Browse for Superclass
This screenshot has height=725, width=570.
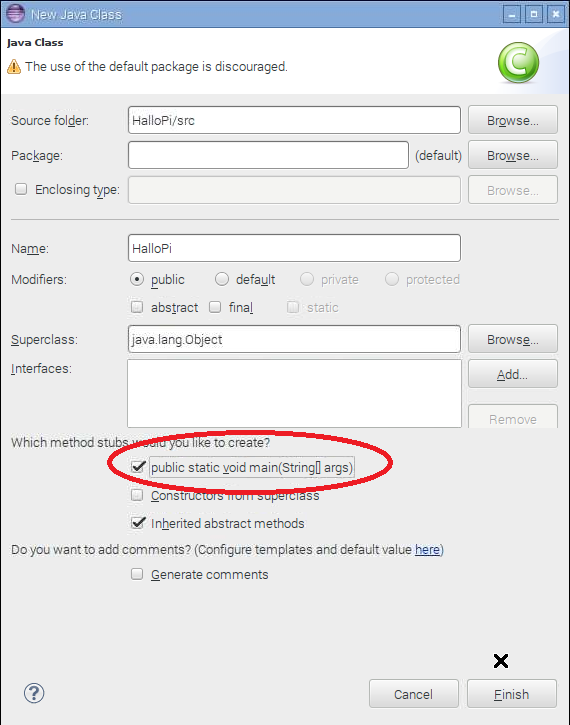[513, 339]
